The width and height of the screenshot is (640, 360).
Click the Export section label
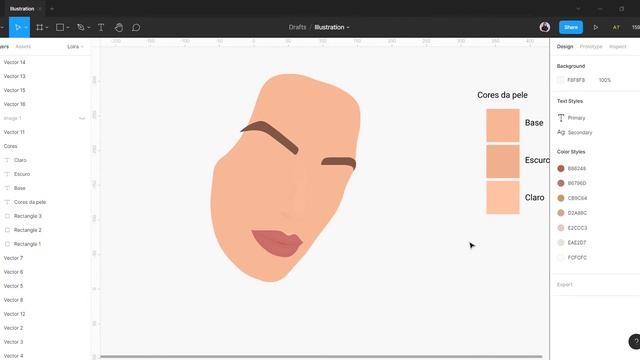(564, 284)
